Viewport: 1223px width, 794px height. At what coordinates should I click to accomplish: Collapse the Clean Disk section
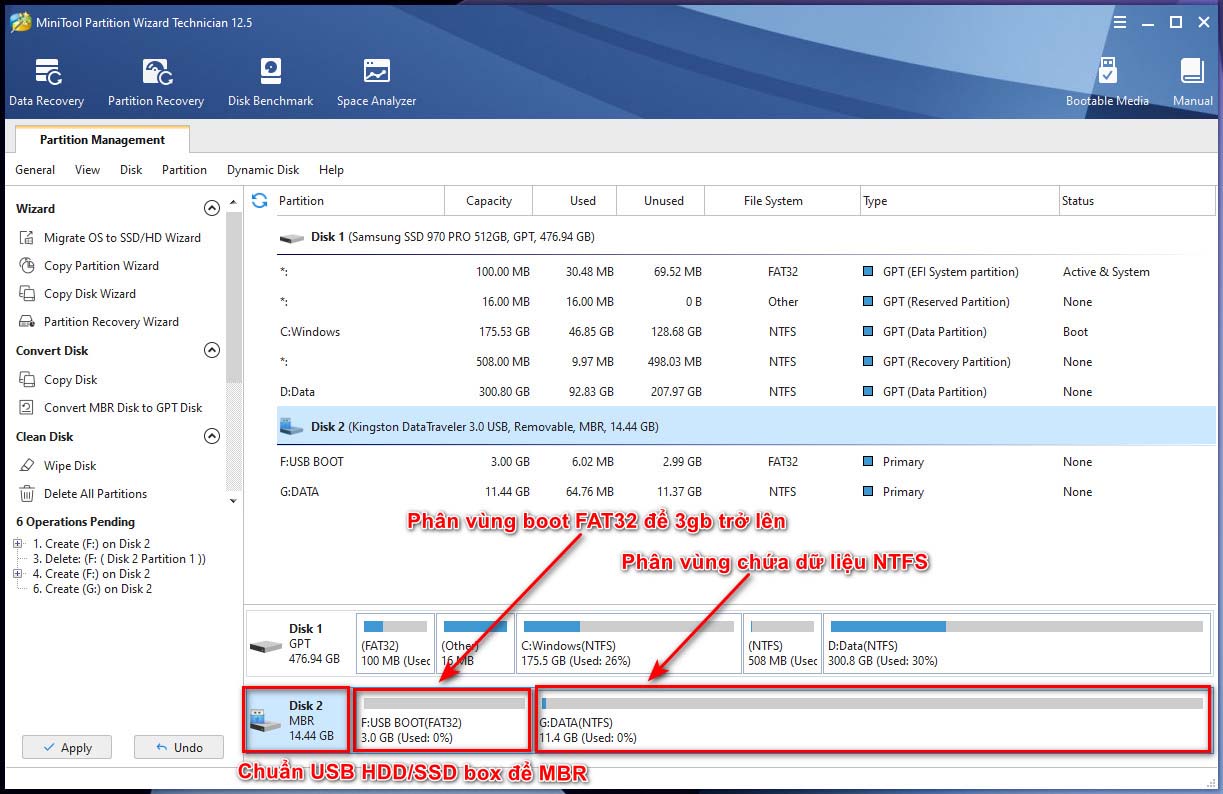[x=211, y=437]
